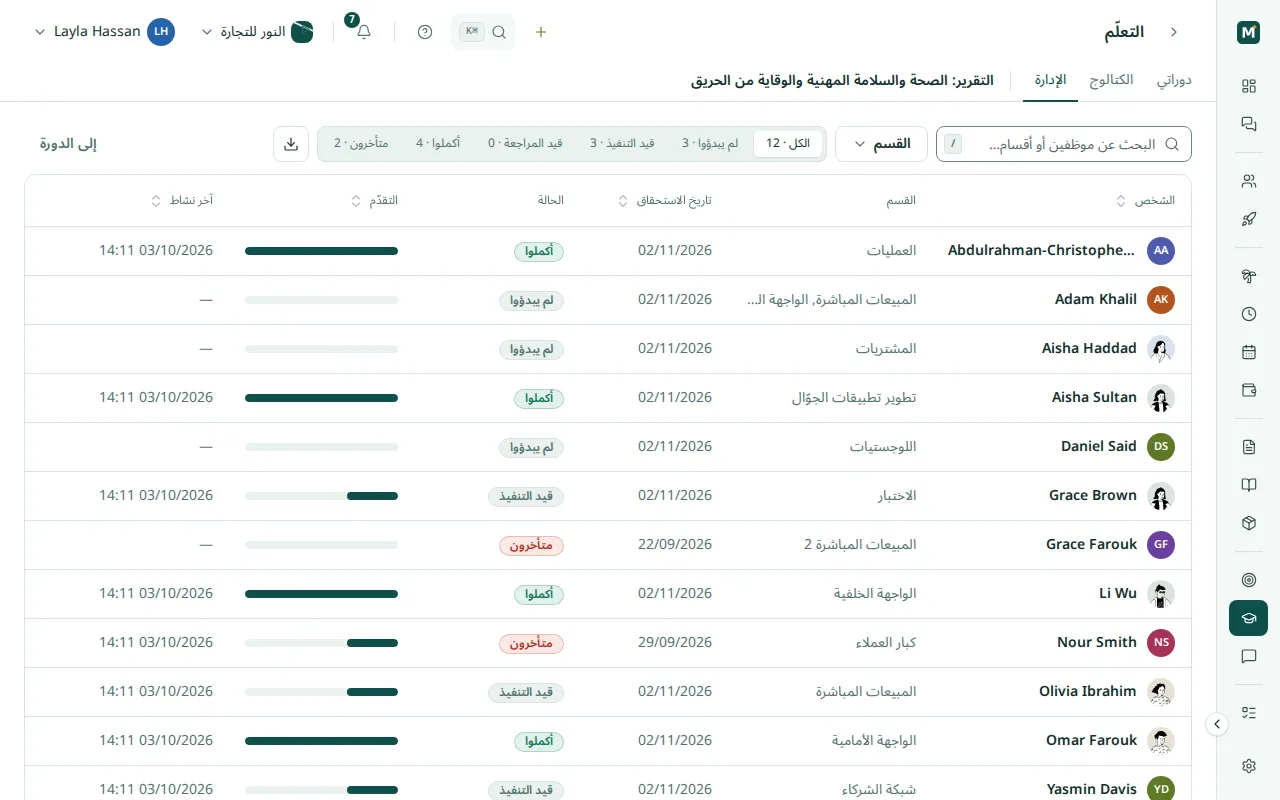Image resolution: width=1280 pixels, height=800 pixels.
Task: Open the clock icon in sidebar
Action: pos(1248,314)
